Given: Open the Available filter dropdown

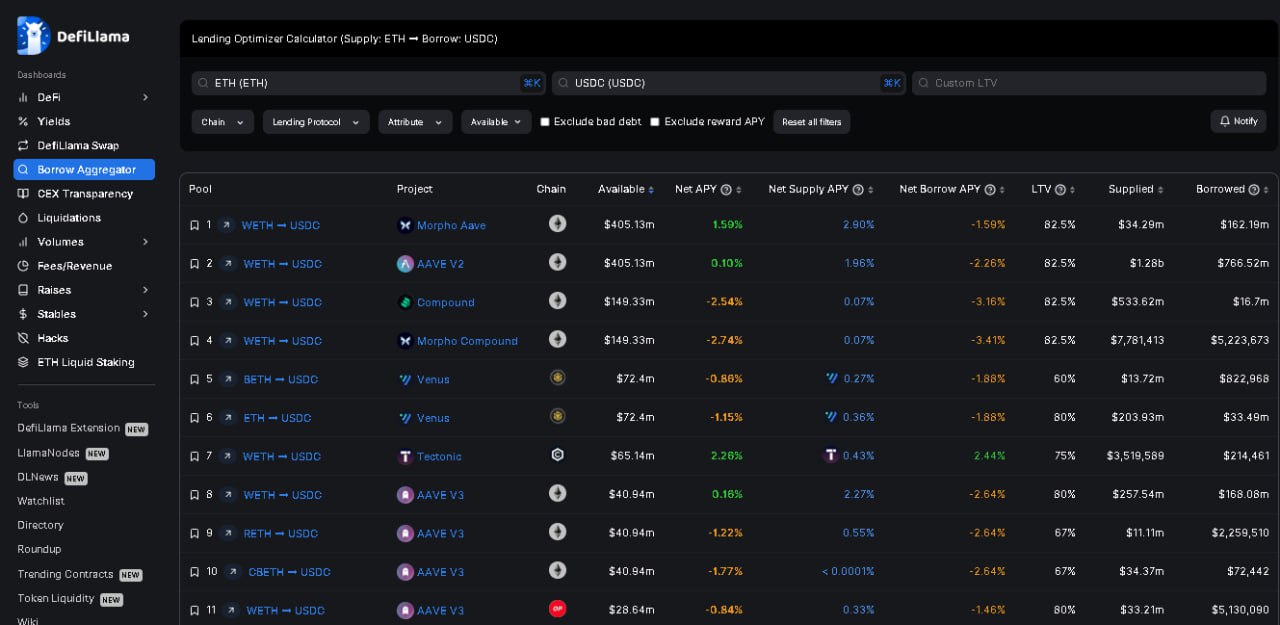Looking at the screenshot, I should tap(496, 122).
